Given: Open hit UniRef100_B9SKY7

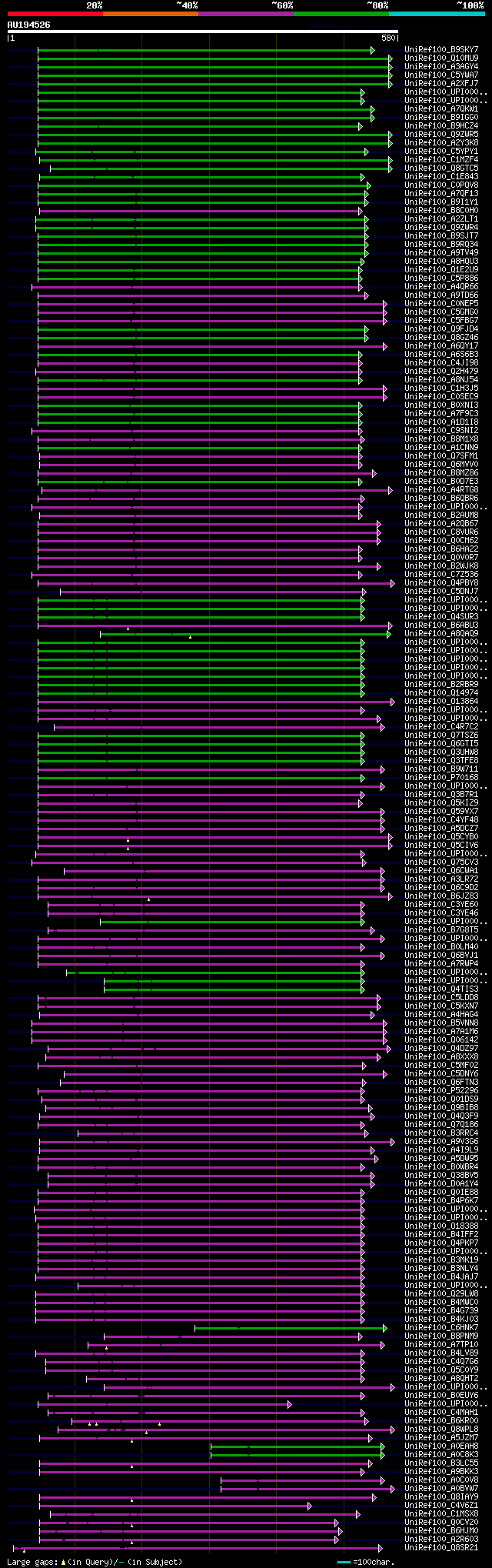Looking at the screenshot, I should [441, 49].
